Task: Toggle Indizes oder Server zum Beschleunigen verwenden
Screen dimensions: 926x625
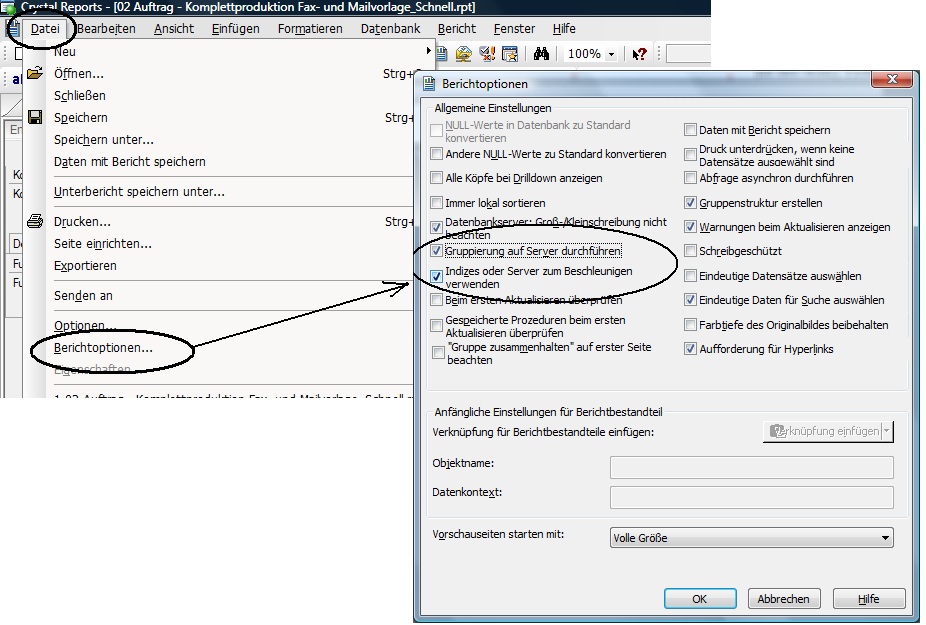Action: [x=436, y=276]
